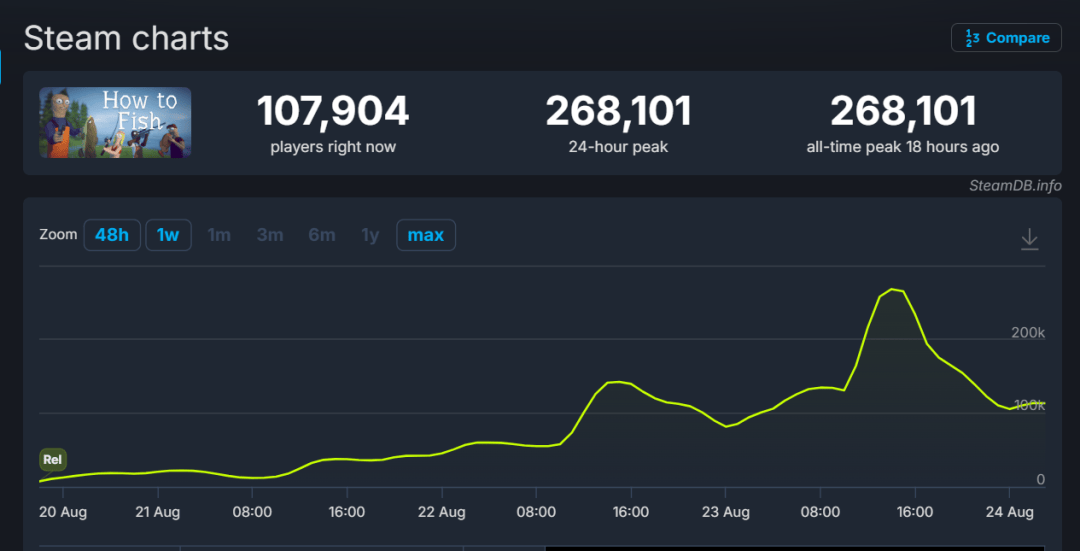The width and height of the screenshot is (1080, 551).
Task: Click the 268,101 all-time peak value
Action: pyautogui.click(x=903, y=111)
